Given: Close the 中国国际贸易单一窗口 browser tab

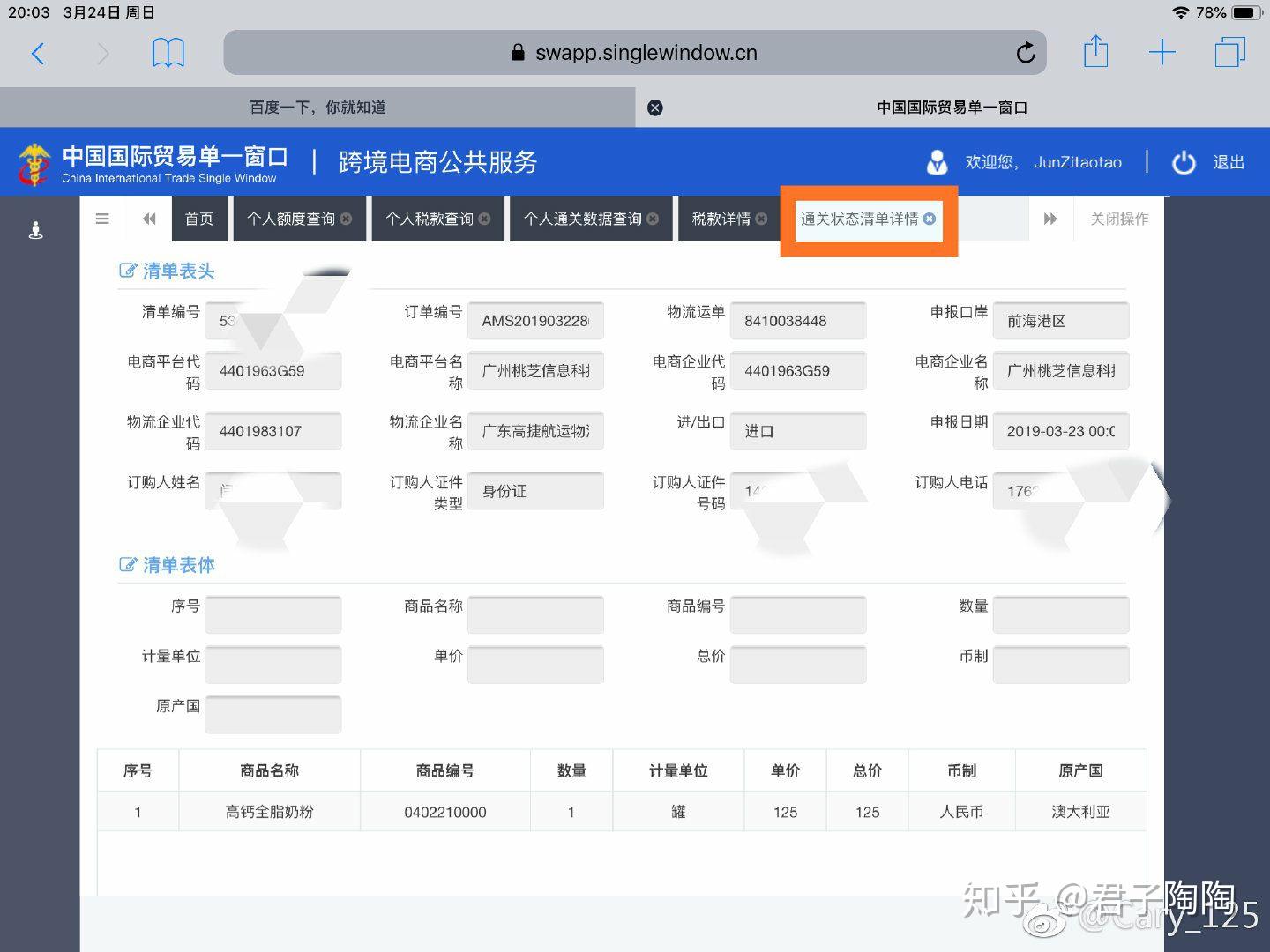Looking at the screenshot, I should 654,108.
